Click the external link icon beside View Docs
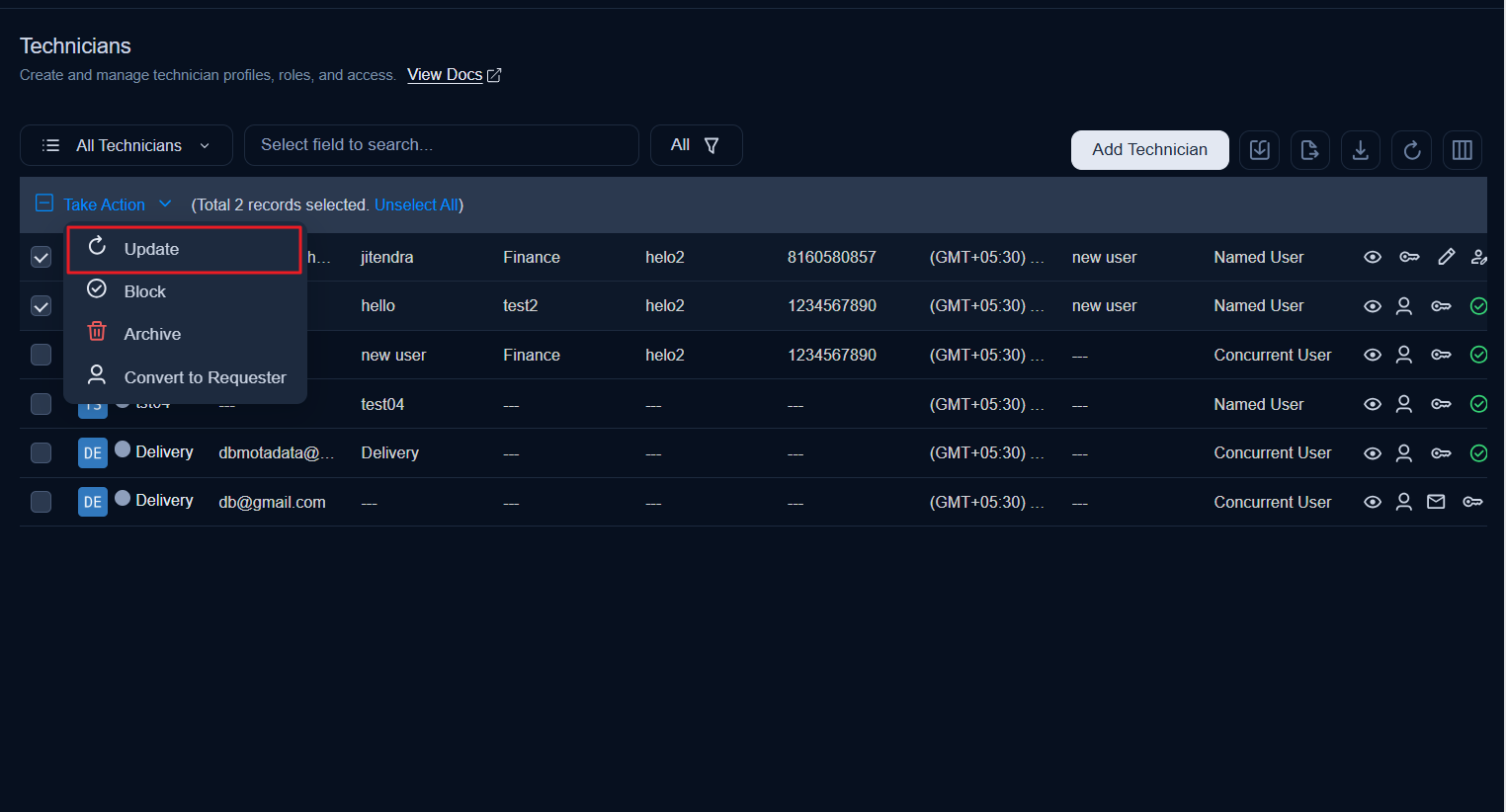Image resolution: width=1506 pixels, height=812 pixels. pos(494,75)
